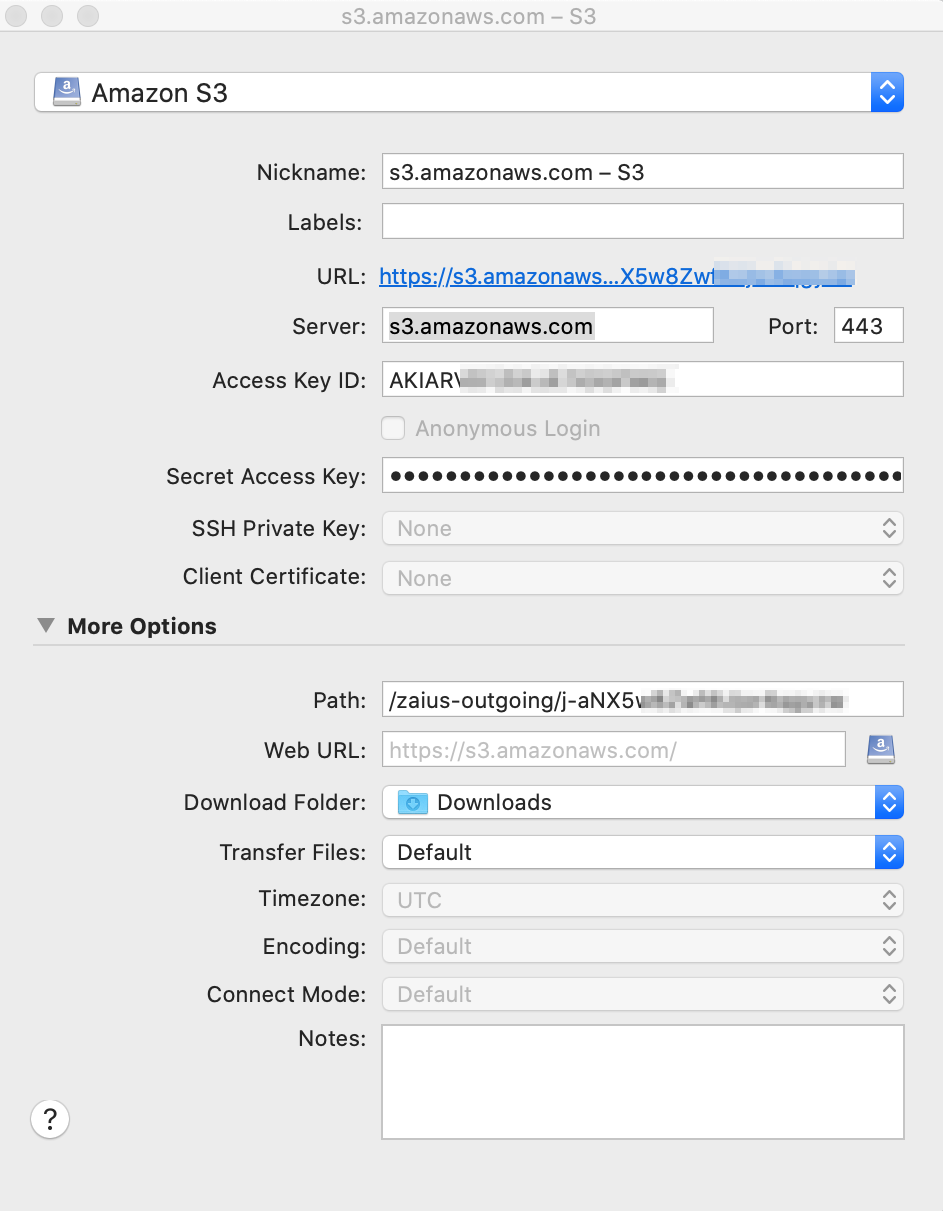Click inside the Notes text area
943x1211 pixels.
[642, 1081]
